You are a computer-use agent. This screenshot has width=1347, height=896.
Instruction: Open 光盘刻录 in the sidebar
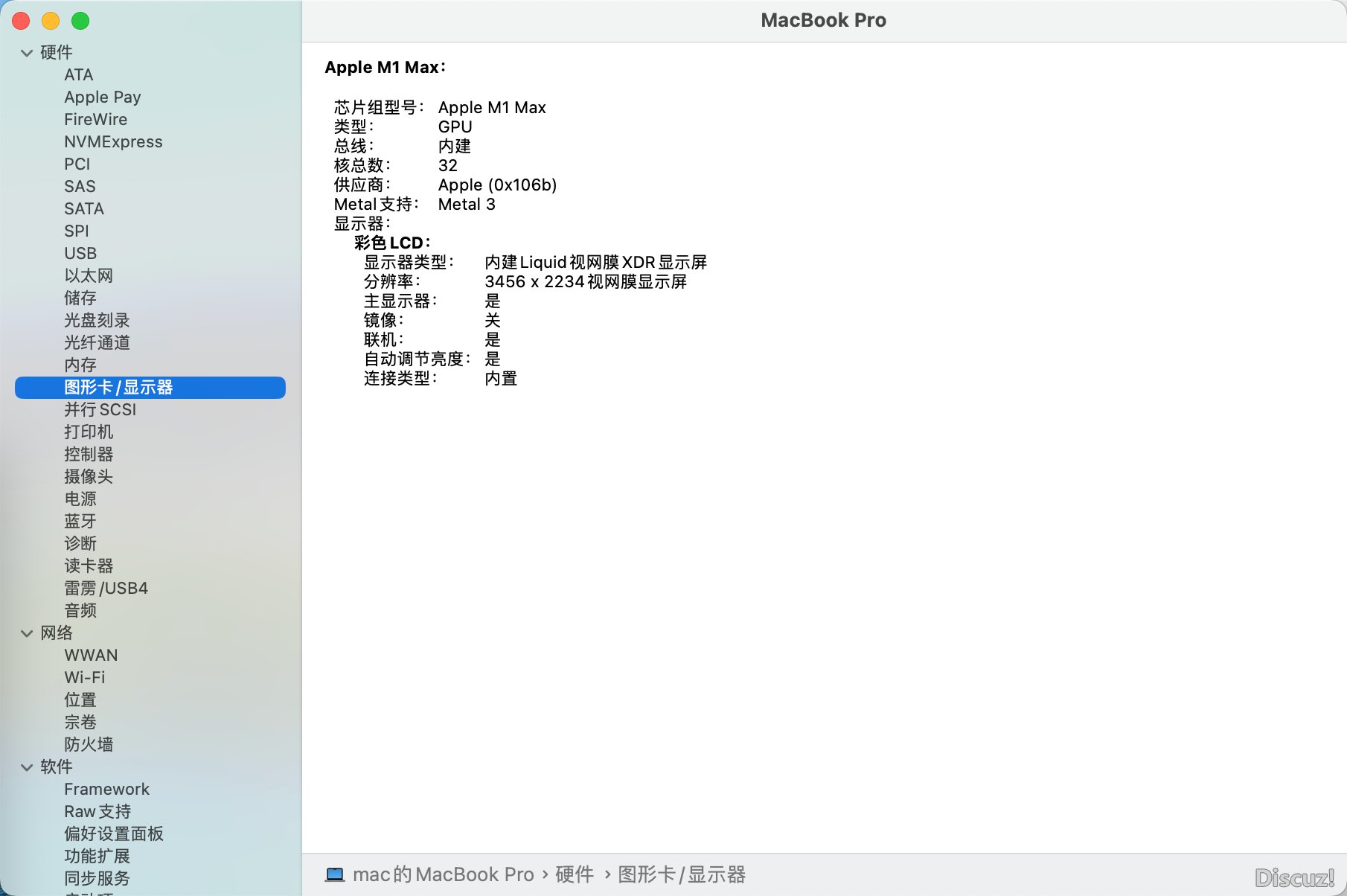click(x=97, y=321)
